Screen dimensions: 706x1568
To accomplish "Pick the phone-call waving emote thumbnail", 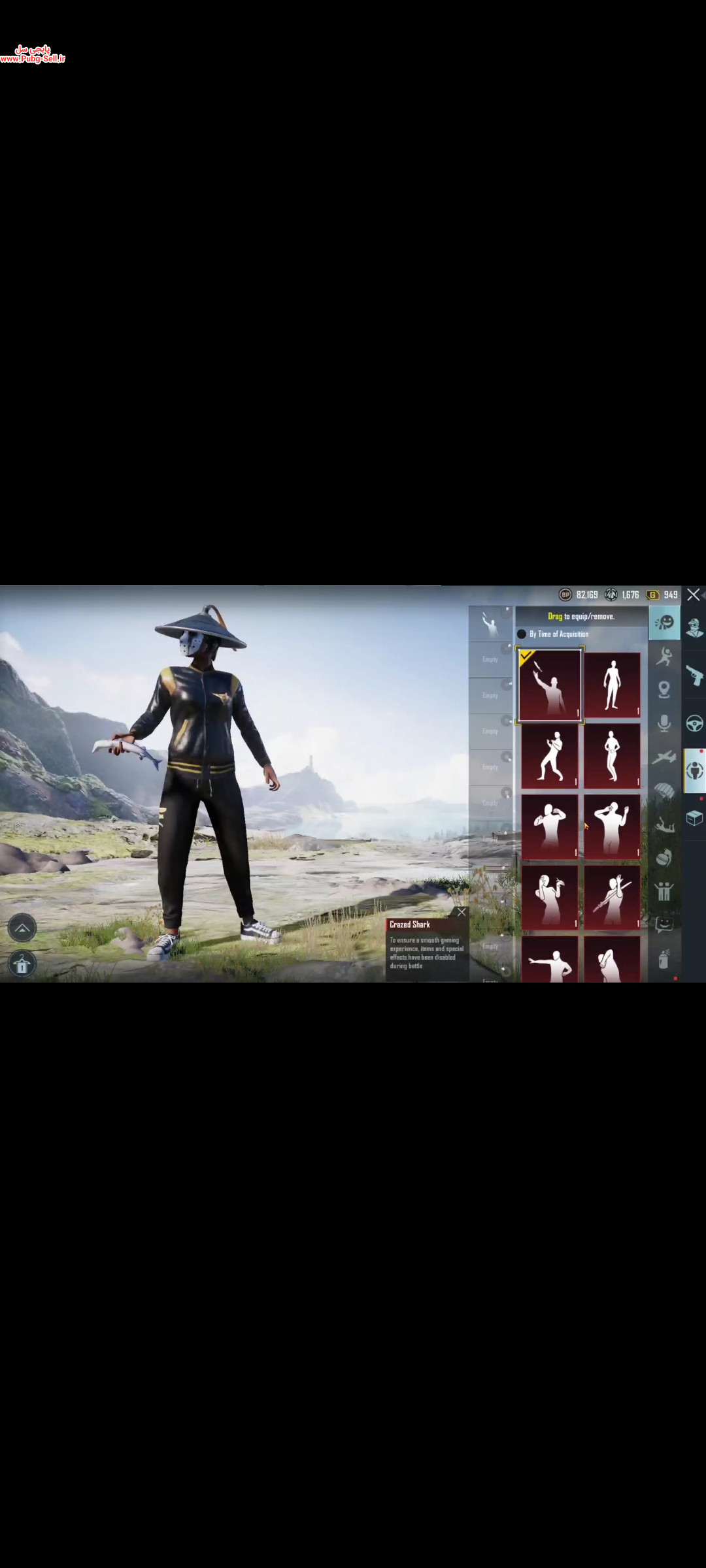I will point(612,826).
